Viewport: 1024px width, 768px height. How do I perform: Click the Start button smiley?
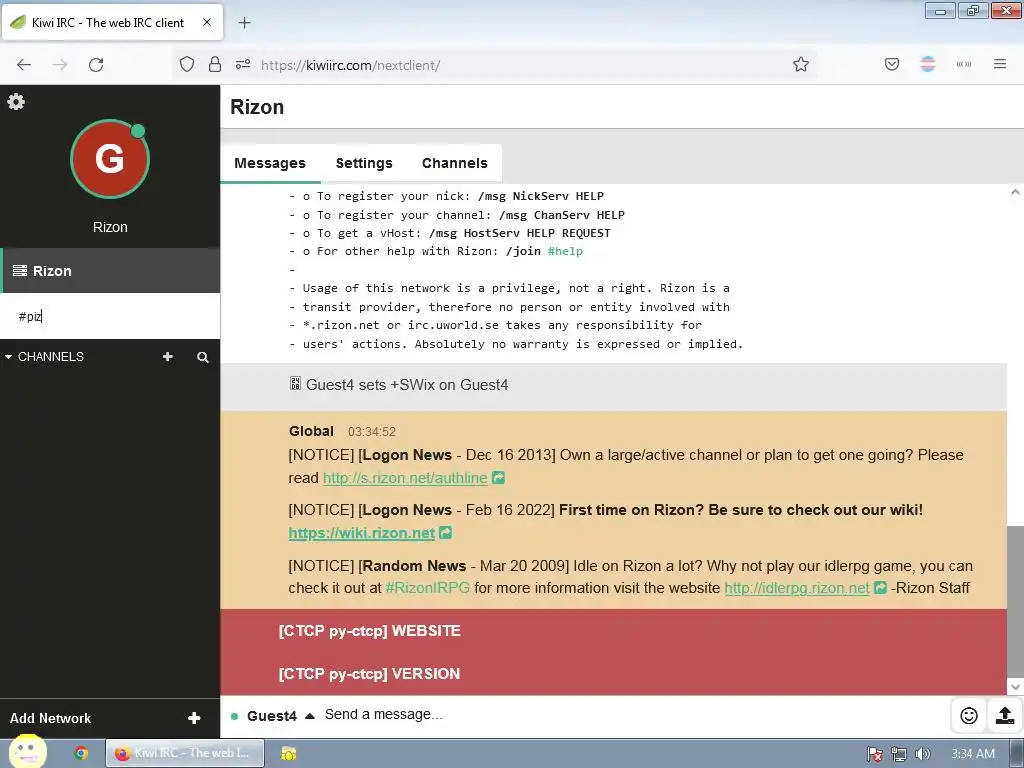coord(27,751)
